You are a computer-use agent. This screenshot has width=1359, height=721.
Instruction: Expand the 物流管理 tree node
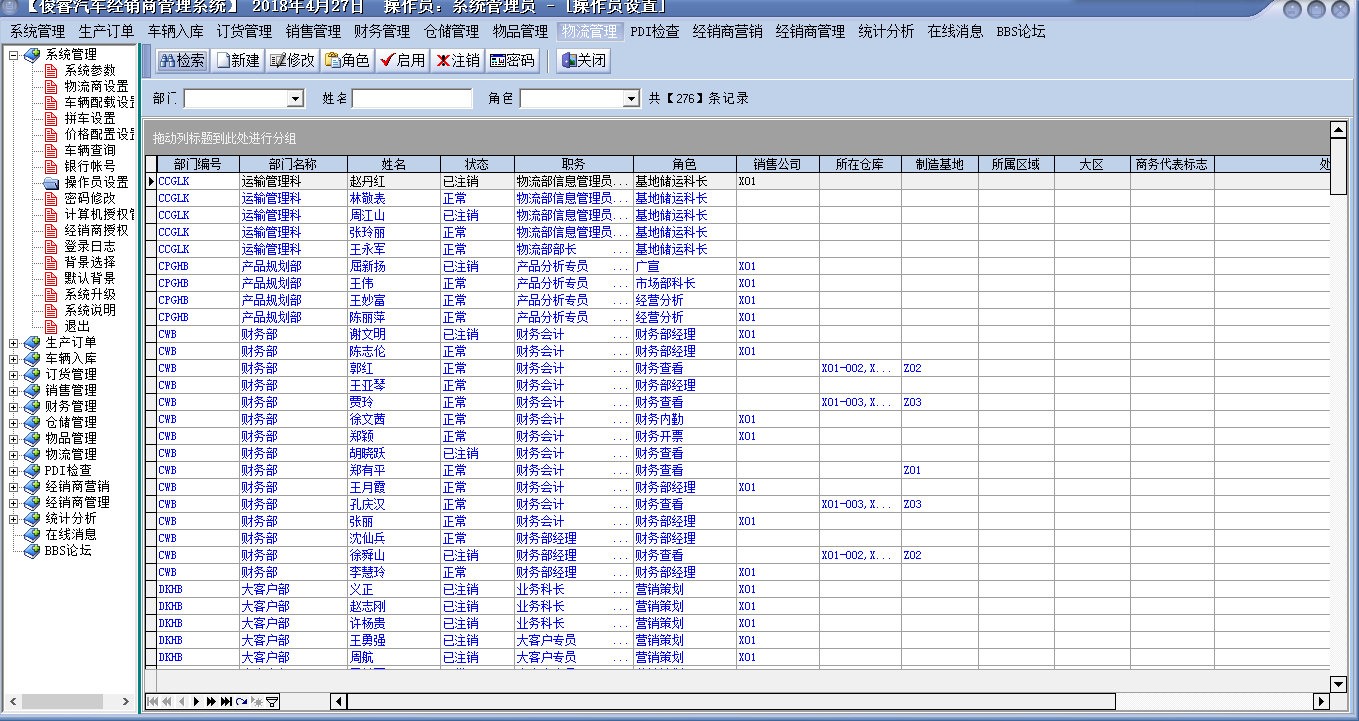[14, 455]
